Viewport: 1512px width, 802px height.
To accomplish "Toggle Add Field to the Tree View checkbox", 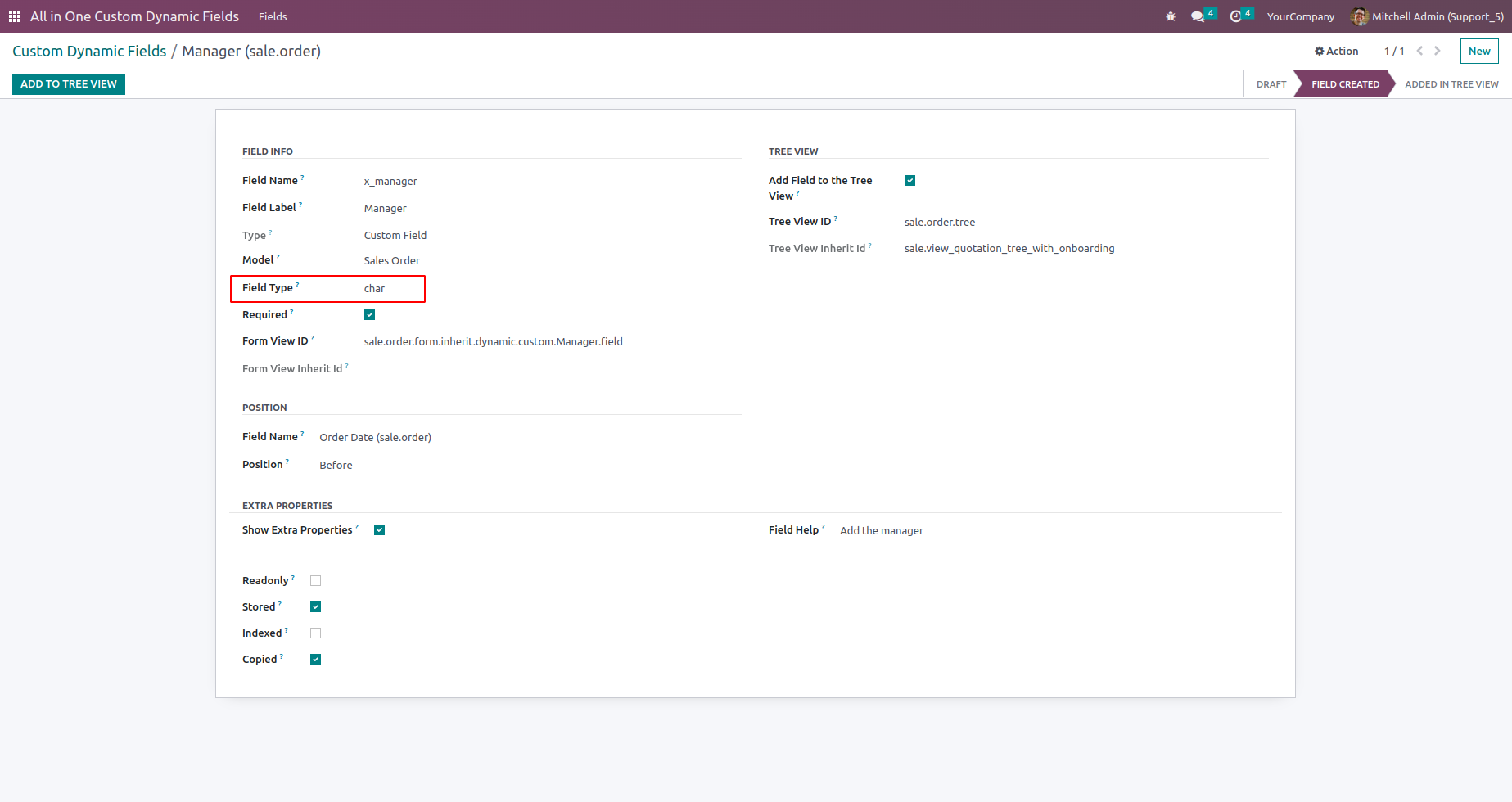I will (910, 181).
